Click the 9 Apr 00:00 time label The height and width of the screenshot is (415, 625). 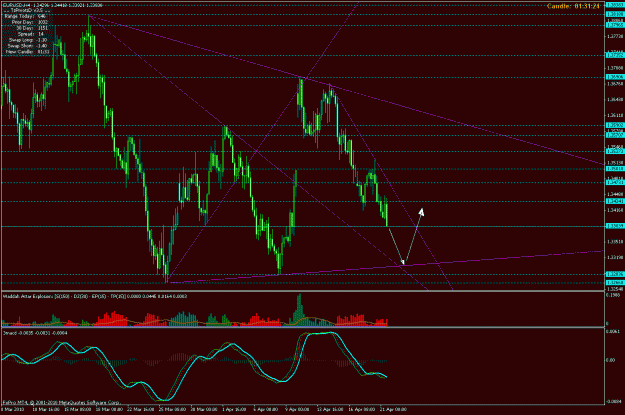tap(297, 409)
